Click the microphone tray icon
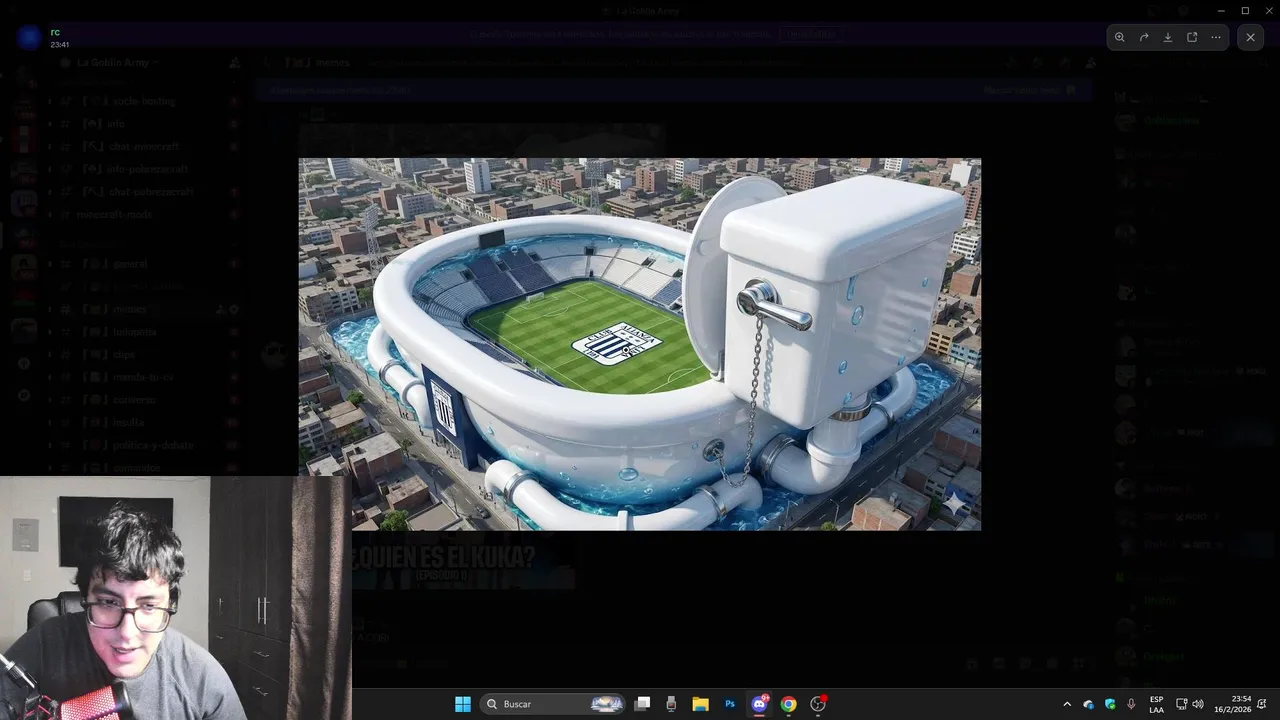 click(1131, 704)
